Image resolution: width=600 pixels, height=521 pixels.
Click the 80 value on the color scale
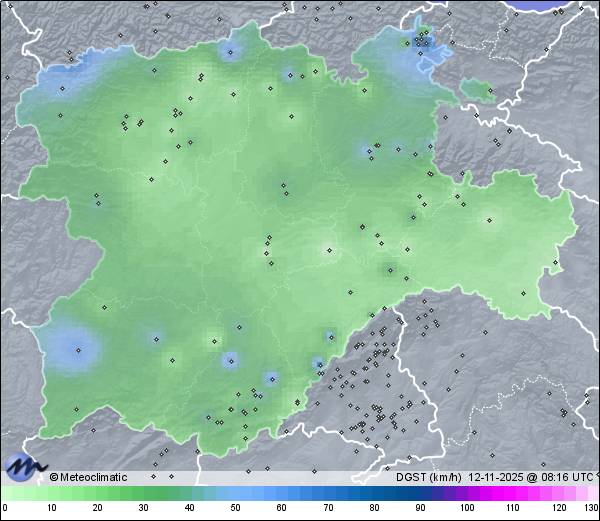pos(374,508)
